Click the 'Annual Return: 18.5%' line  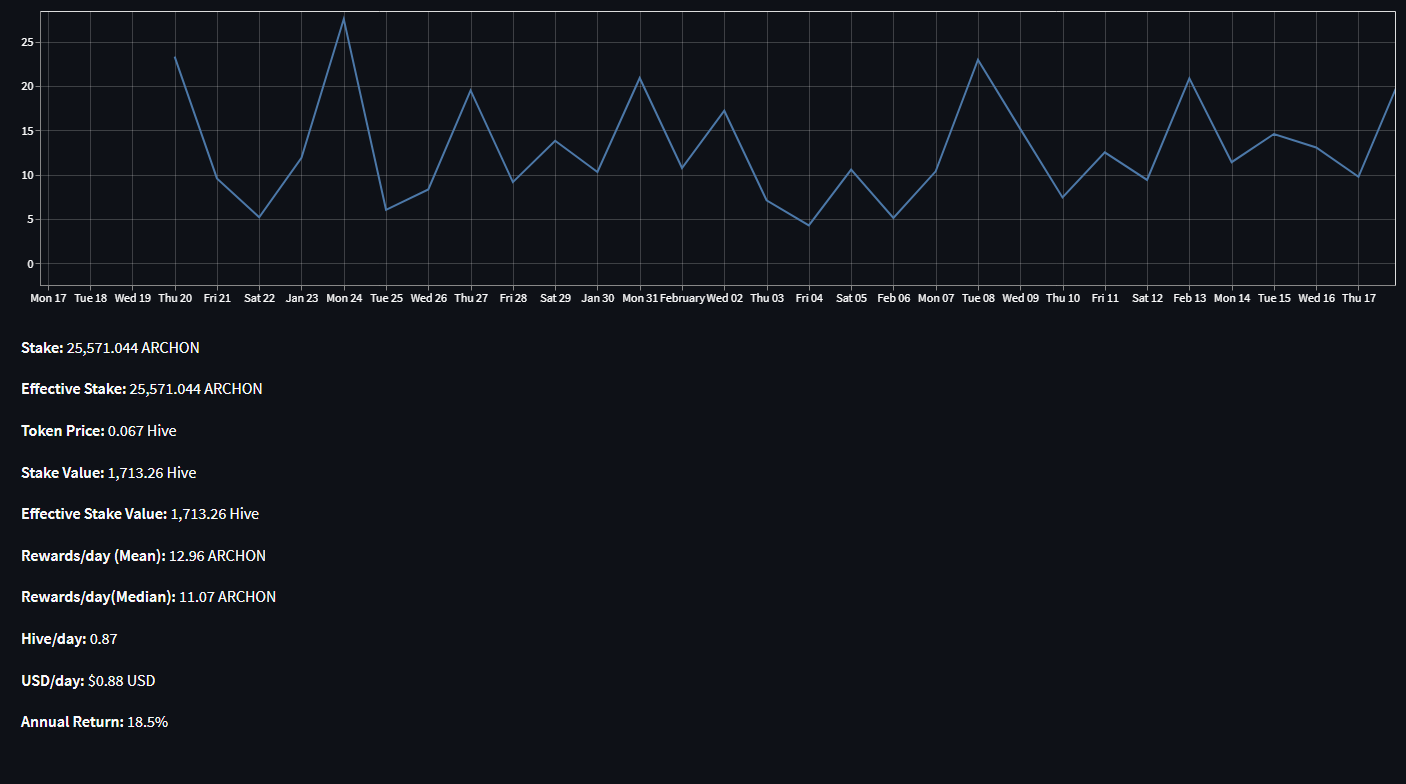(94, 722)
